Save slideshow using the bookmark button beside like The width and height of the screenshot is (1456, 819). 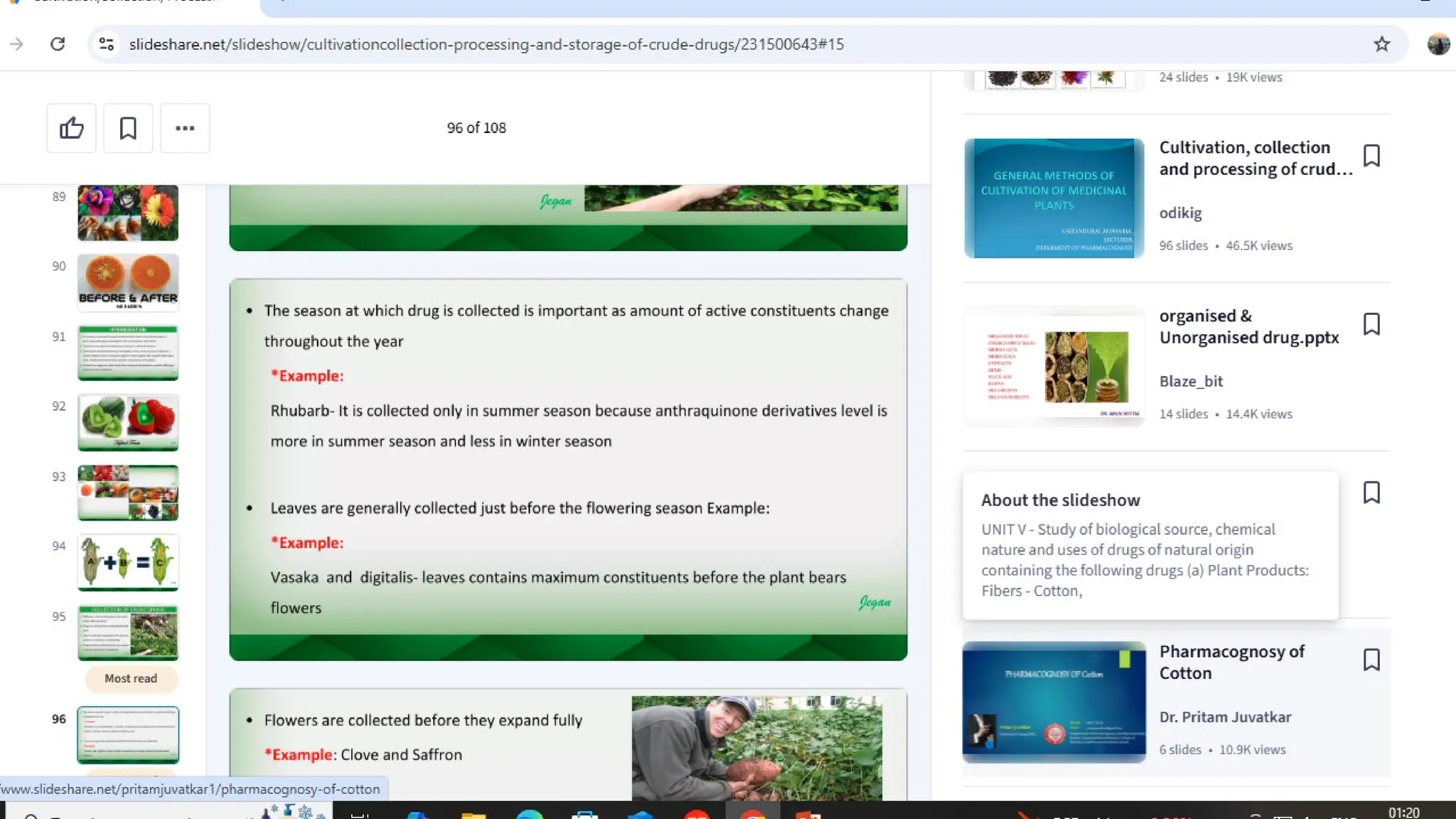[128, 128]
